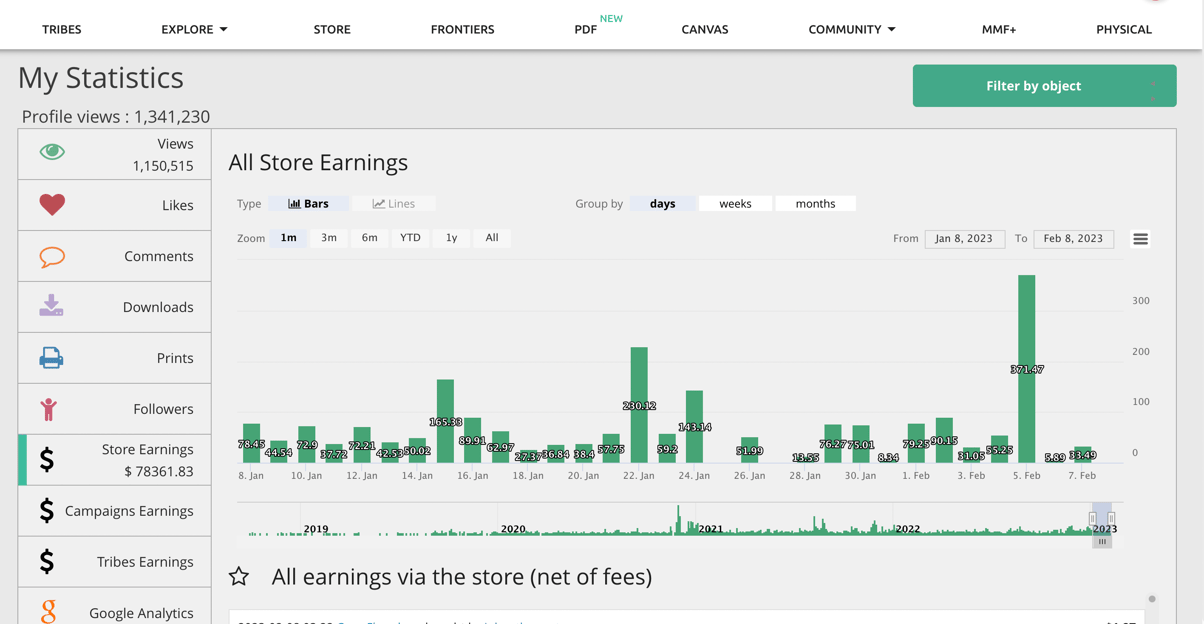
Task: Click the green eye Views icon
Action: 52,152
